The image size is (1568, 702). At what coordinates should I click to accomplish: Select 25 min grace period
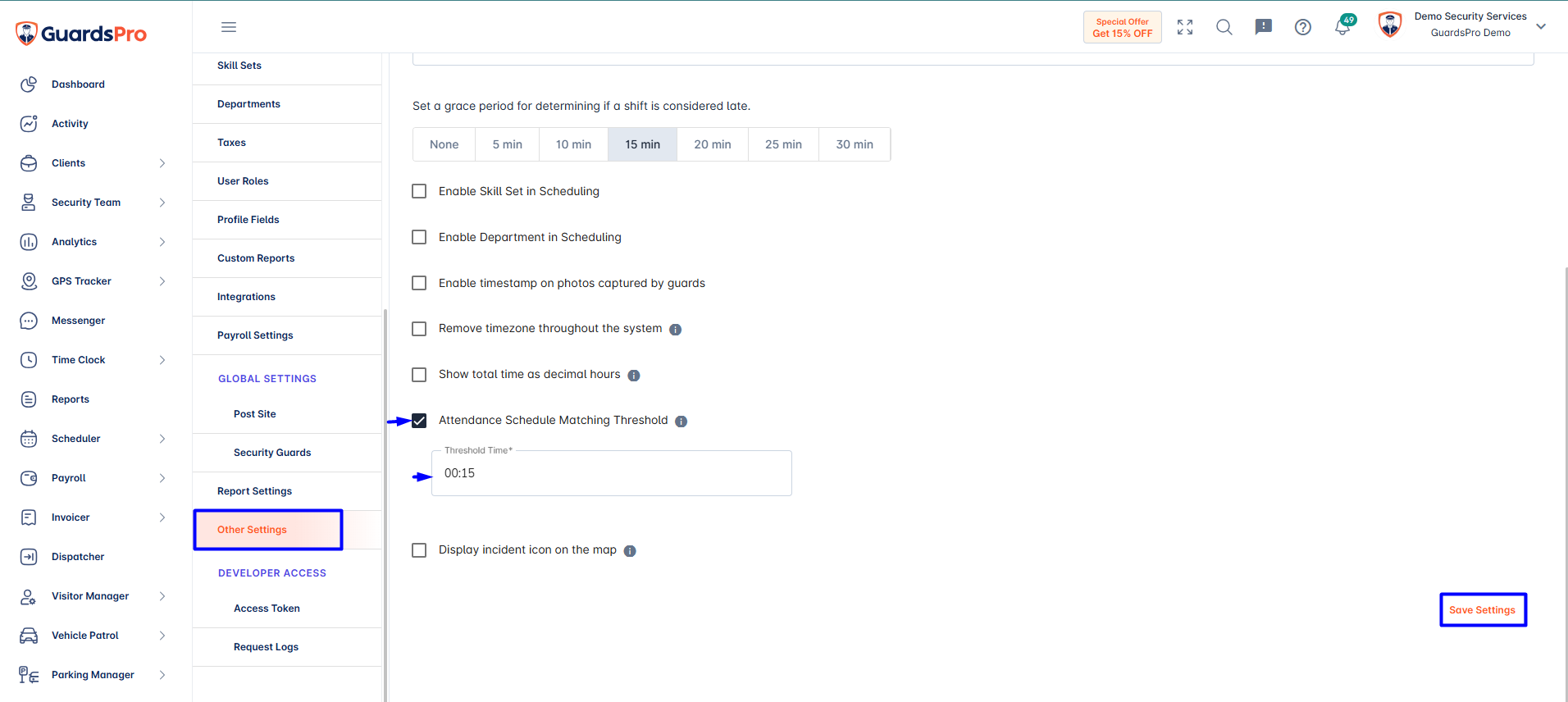coord(783,144)
